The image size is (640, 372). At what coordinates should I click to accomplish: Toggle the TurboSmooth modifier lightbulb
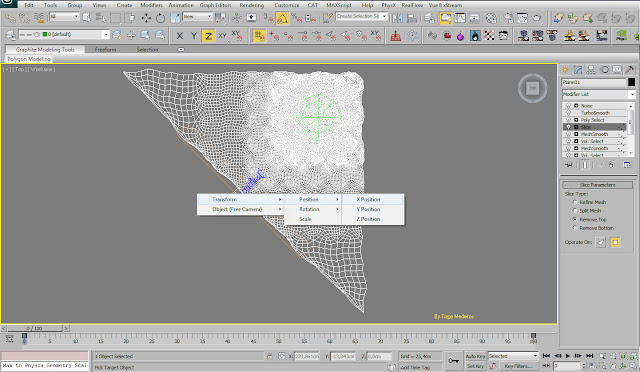coord(568,113)
